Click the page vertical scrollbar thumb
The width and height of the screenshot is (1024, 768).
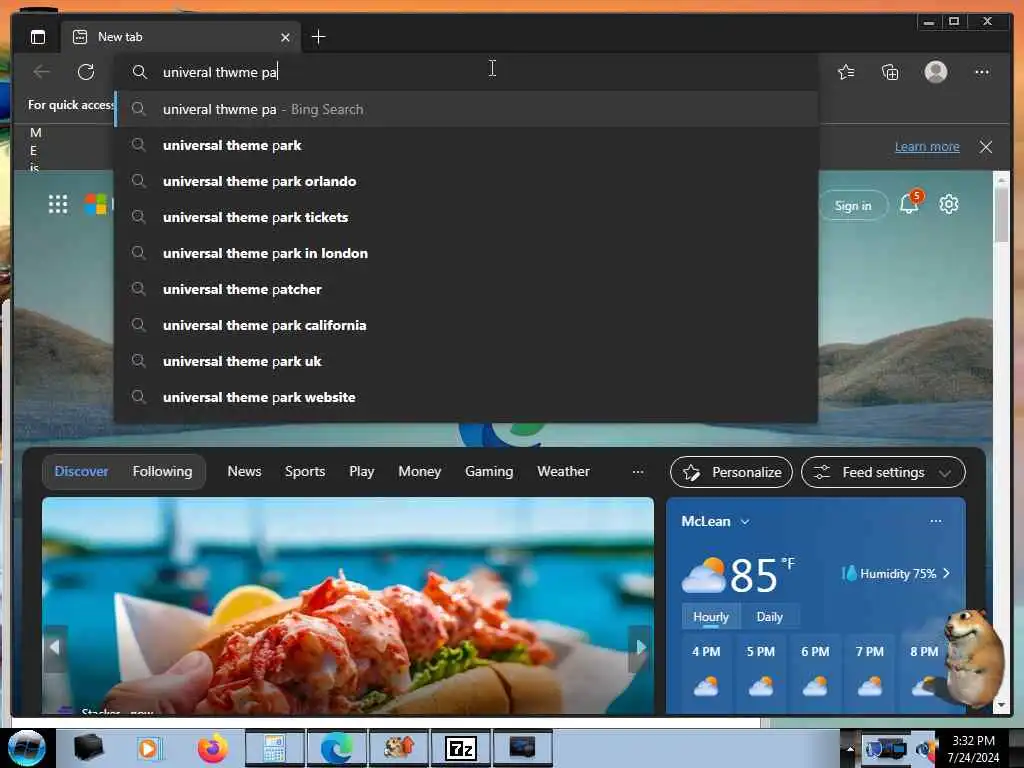pos(1000,215)
